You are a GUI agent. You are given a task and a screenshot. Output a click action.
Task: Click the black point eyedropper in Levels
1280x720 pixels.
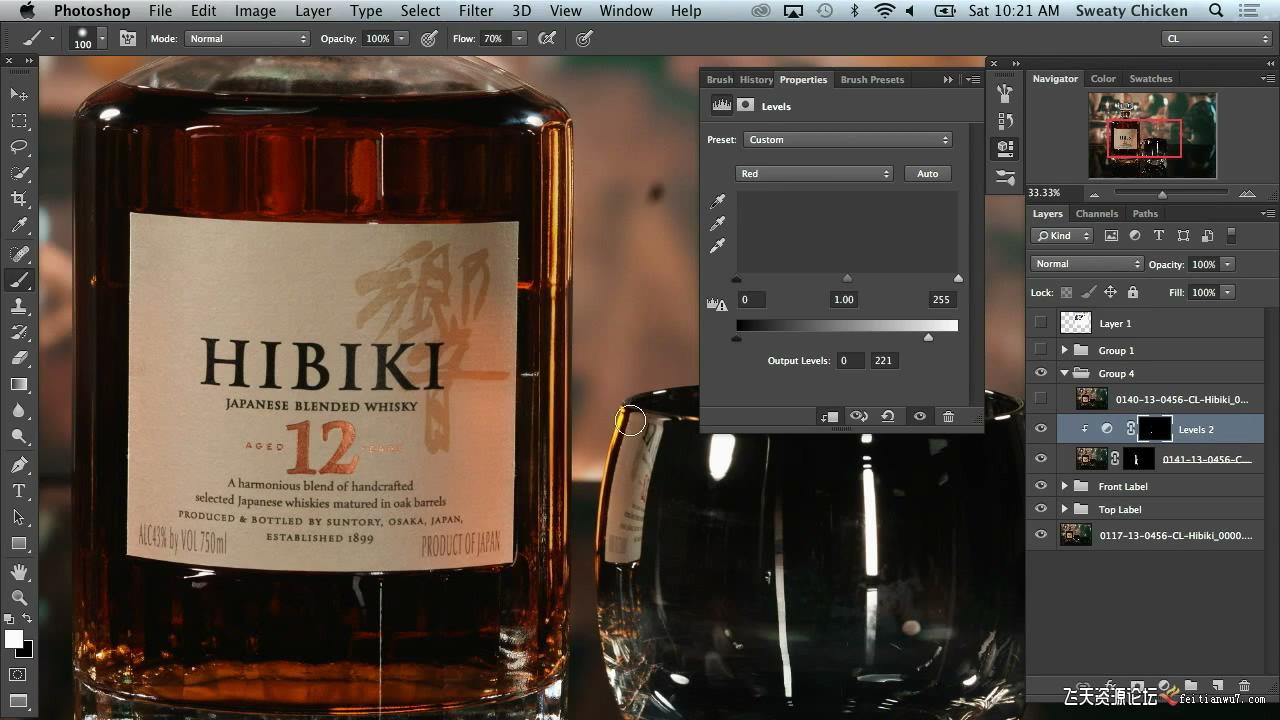coord(717,202)
